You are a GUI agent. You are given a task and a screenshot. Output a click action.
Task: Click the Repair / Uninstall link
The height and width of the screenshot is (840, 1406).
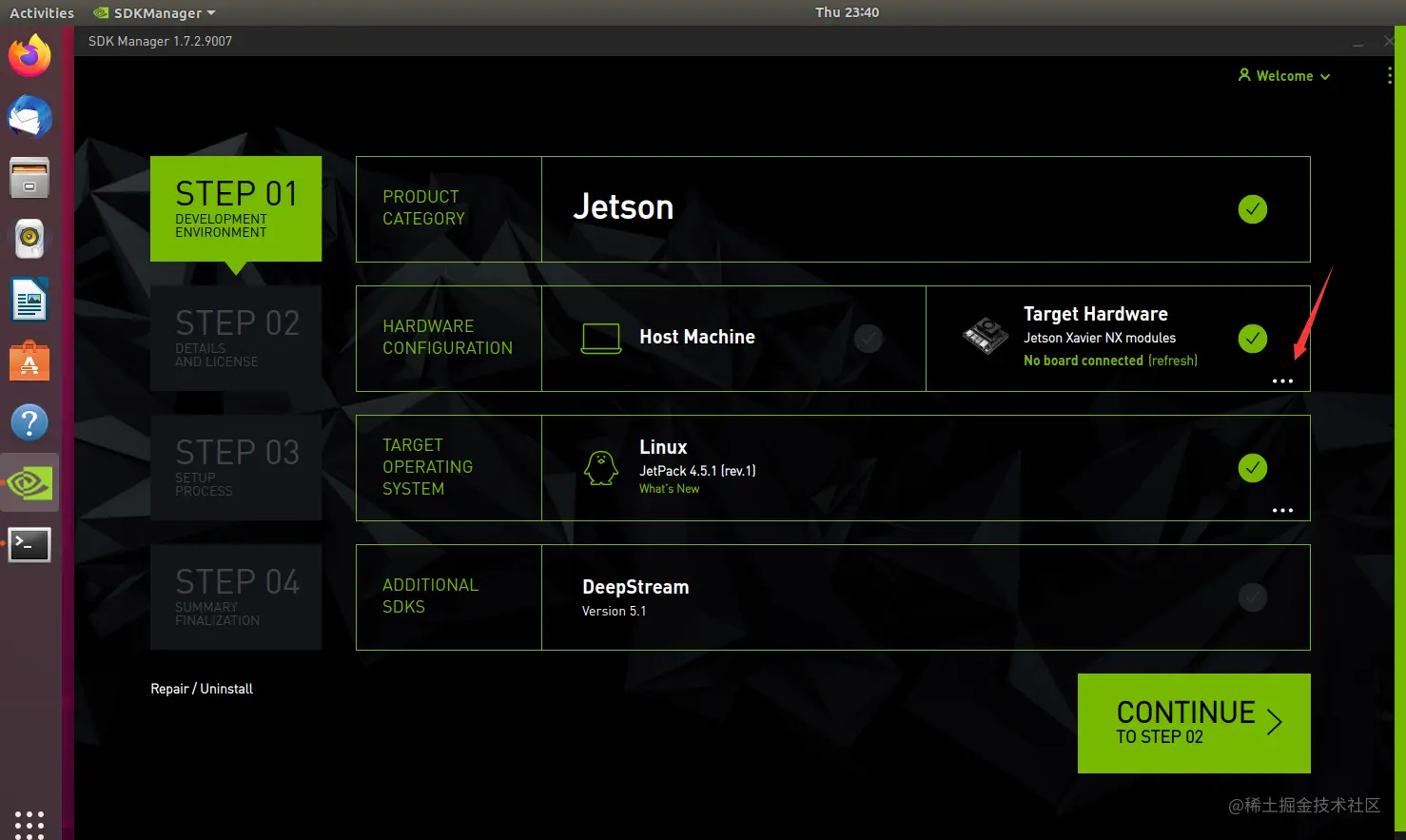(202, 689)
